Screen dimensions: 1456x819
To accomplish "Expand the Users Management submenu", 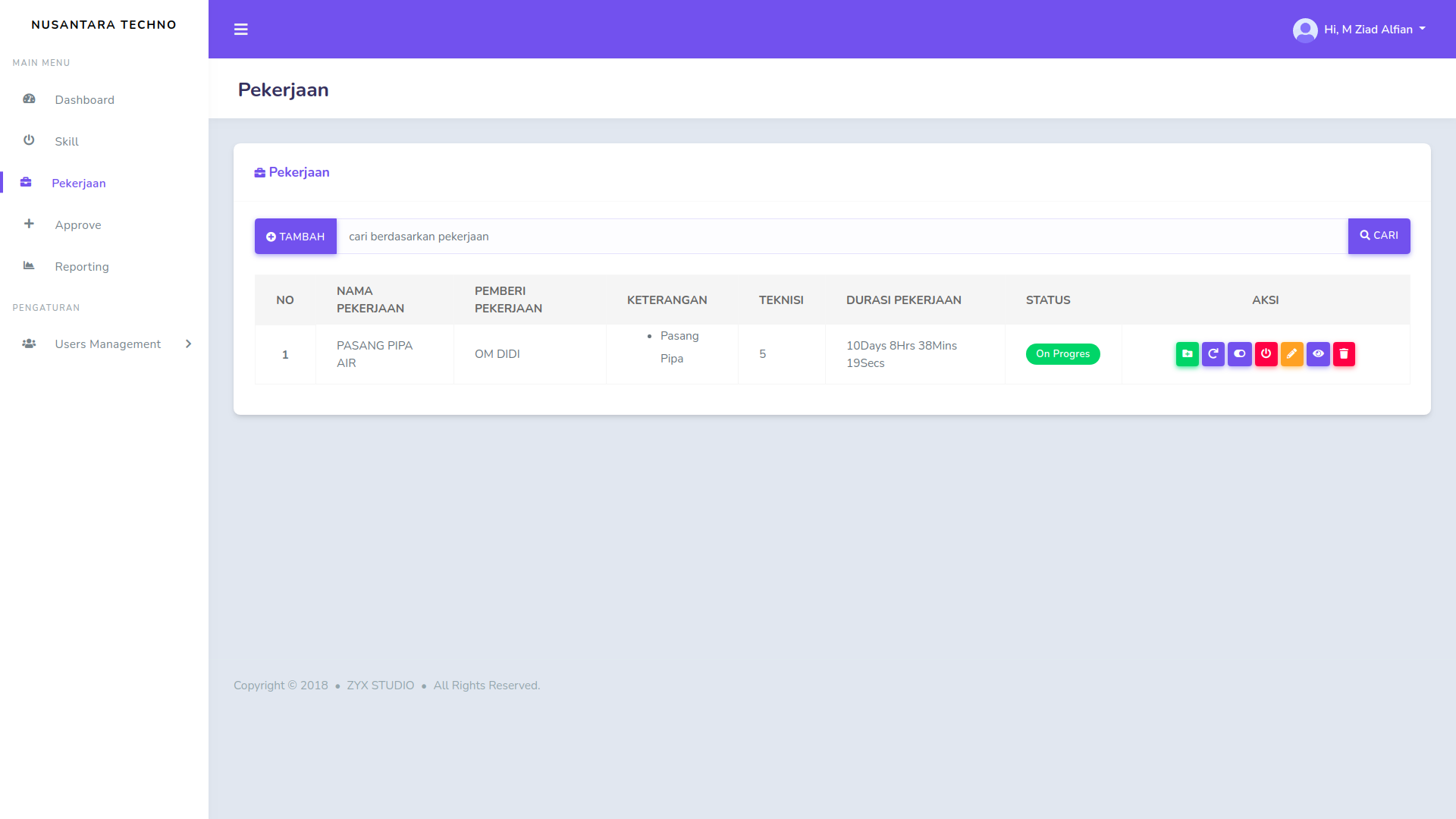I will [x=104, y=344].
